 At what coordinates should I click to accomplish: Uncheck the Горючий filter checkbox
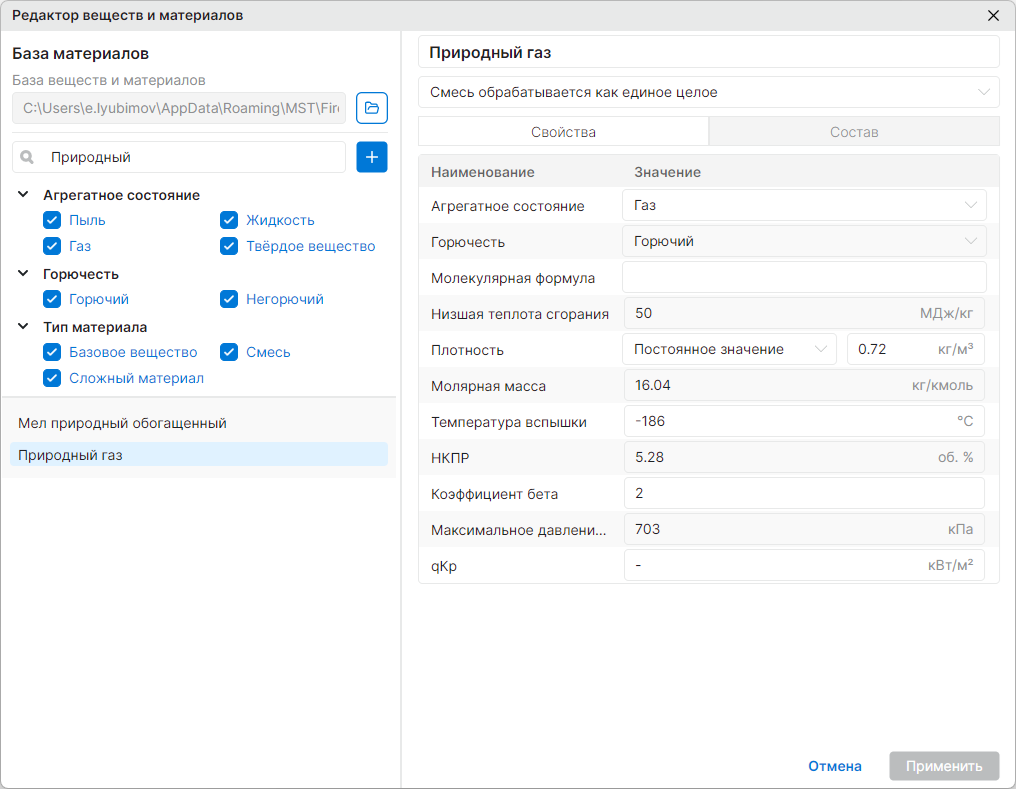pos(52,299)
